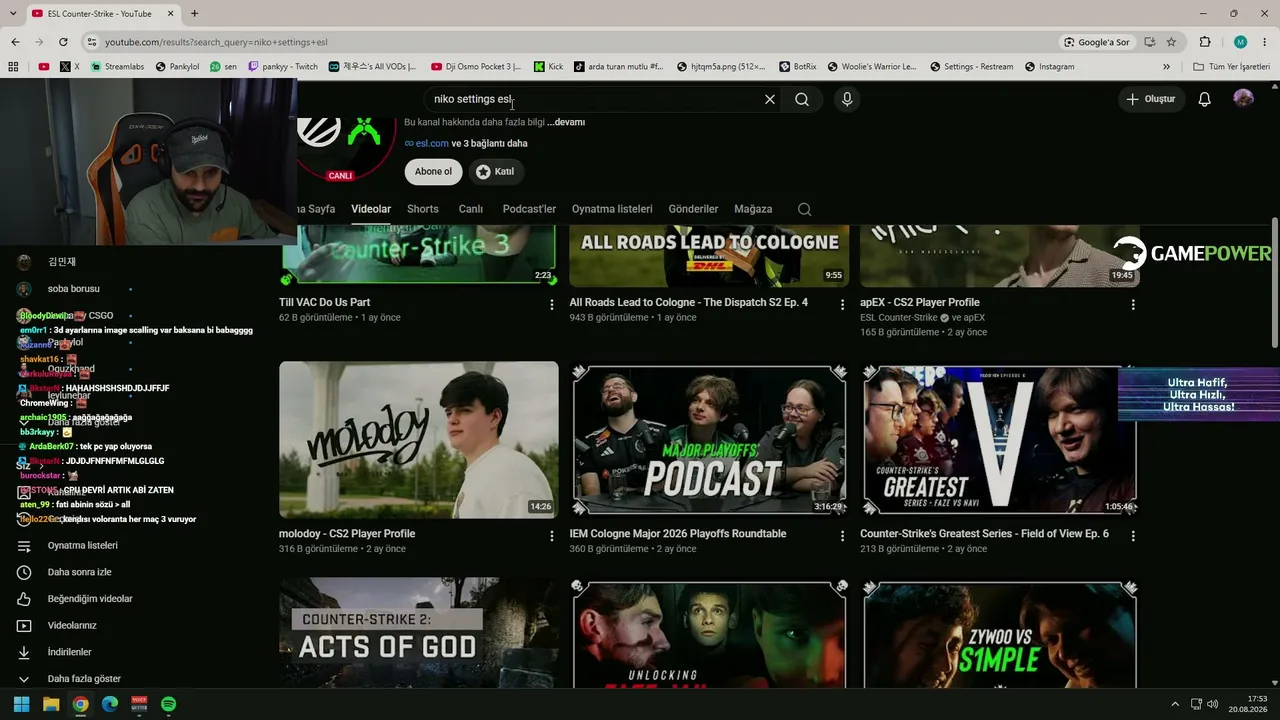
Task: Start voice search with the microphone
Action: (x=847, y=100)
